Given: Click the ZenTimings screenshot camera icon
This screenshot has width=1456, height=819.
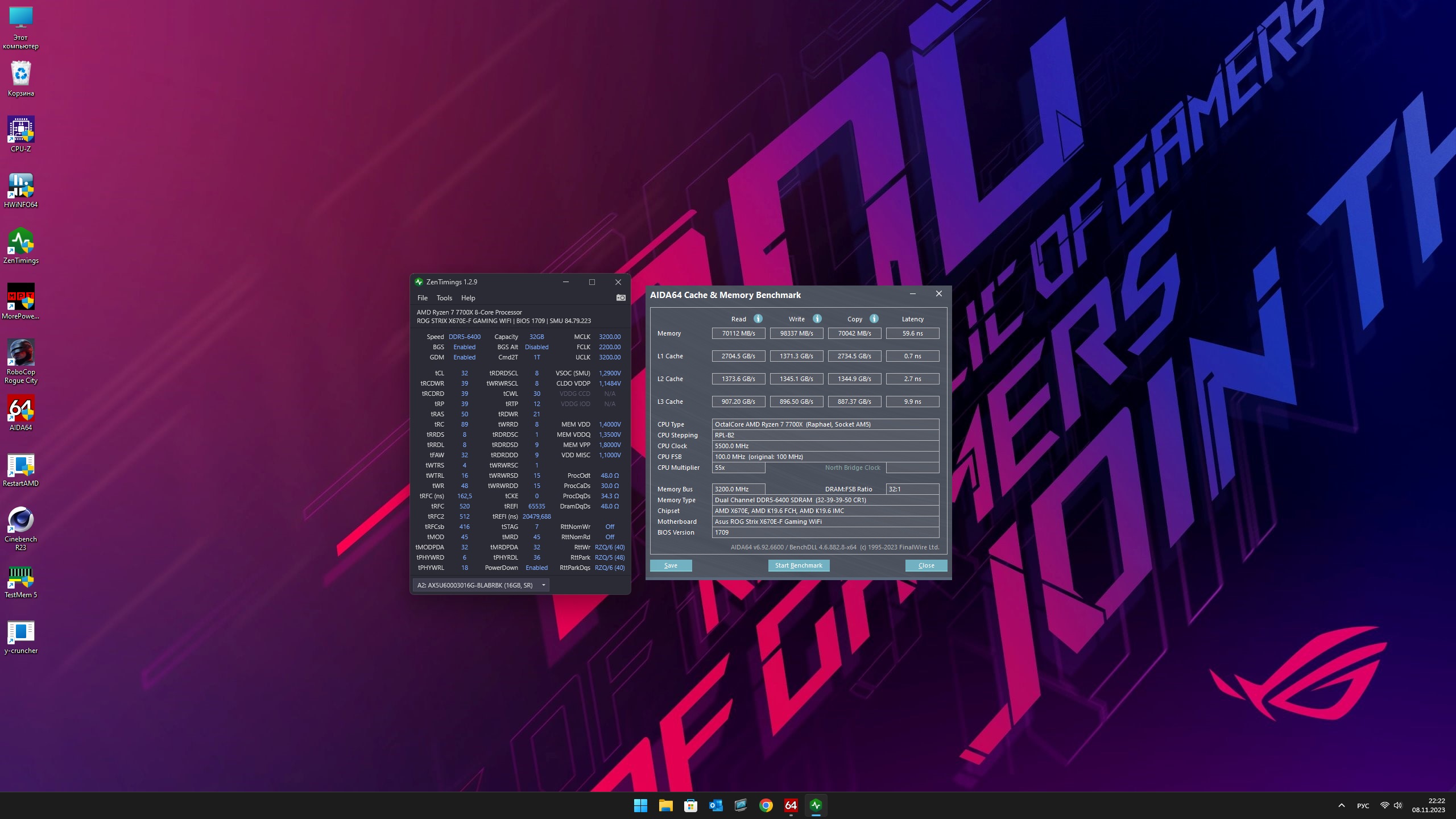Looking at the screenshot, I should (x=621, y=297).
